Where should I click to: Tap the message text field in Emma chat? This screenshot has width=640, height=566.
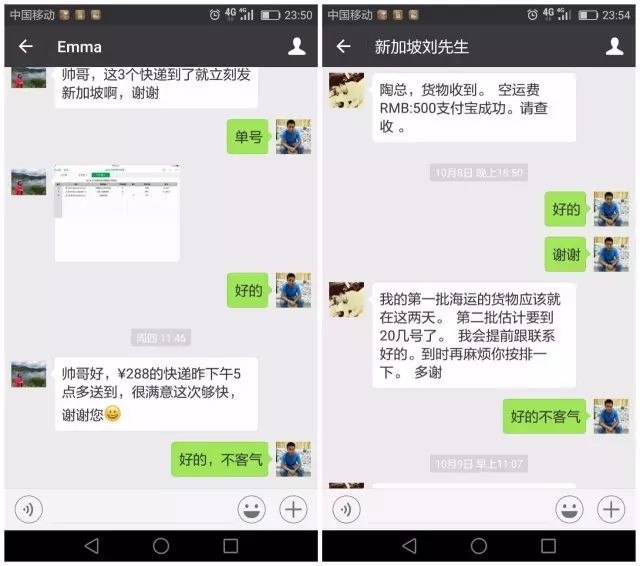[x=140, y=510]
